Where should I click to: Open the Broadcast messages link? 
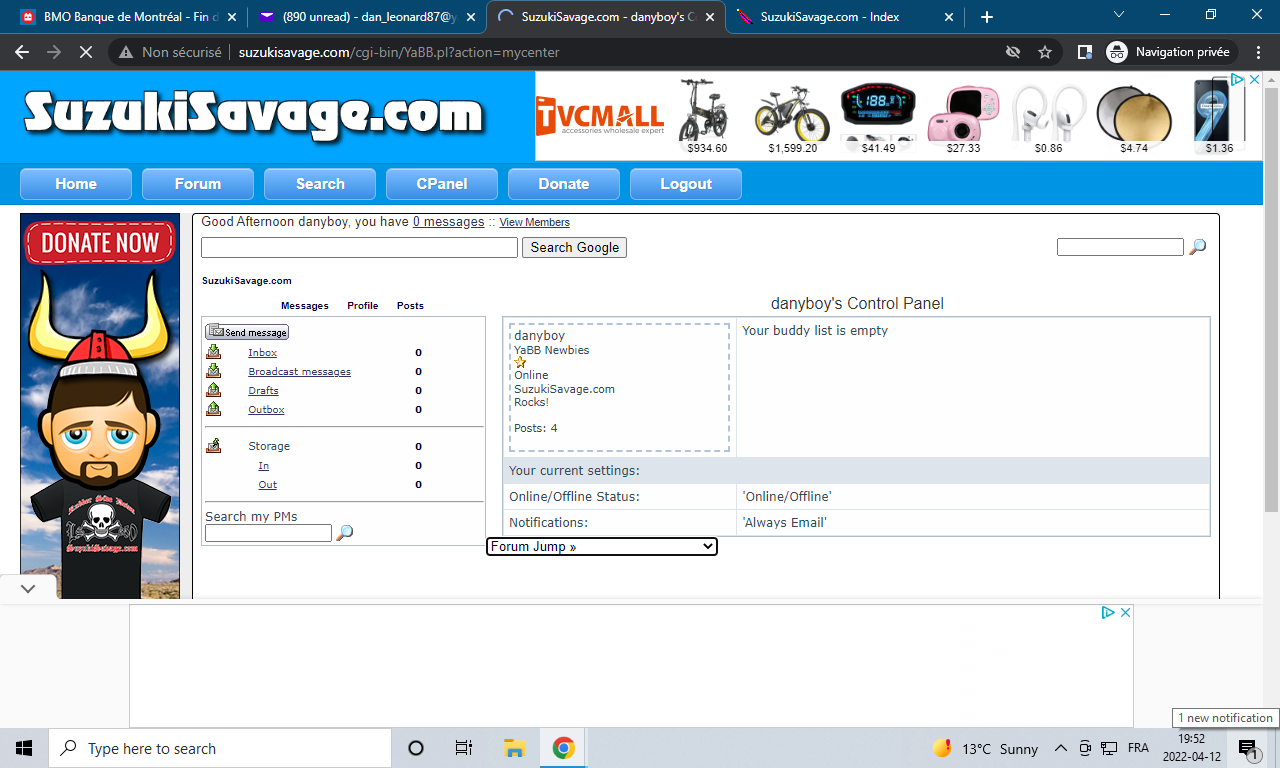coord(299,371)
